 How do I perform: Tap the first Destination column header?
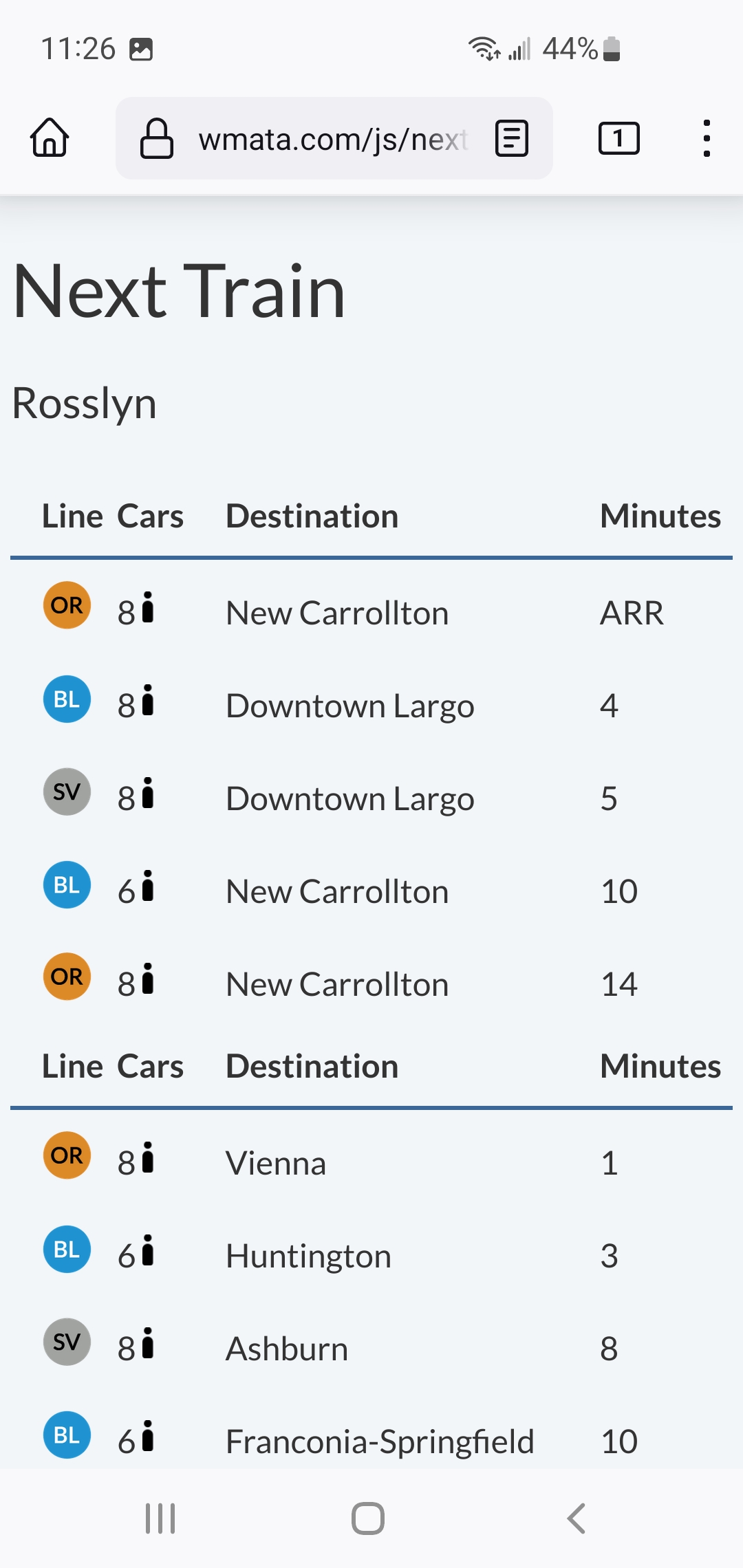(x=312, y=516)
